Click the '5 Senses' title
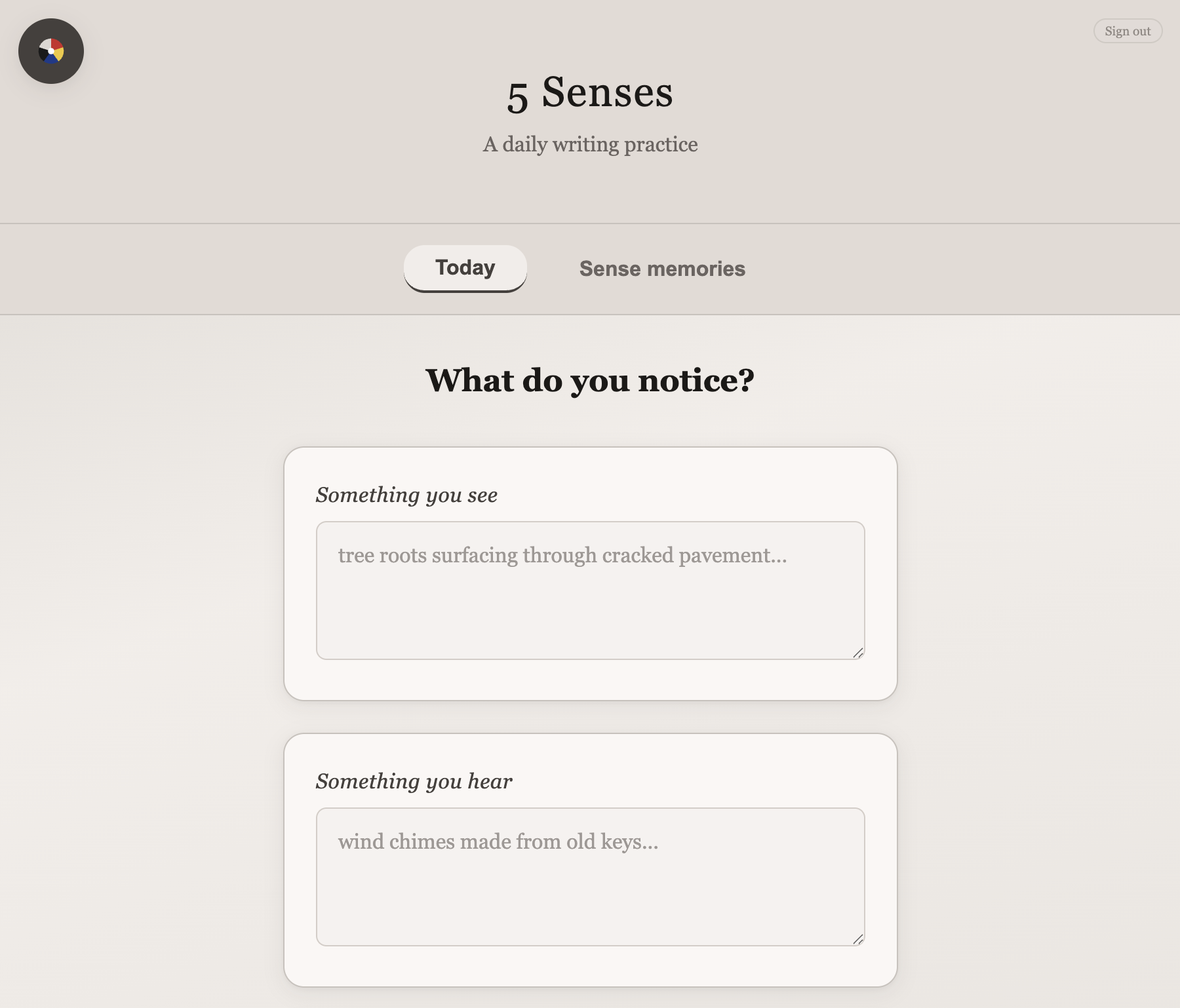The width and height of the screenshot is (1180, 1008). tap(590, 92)
